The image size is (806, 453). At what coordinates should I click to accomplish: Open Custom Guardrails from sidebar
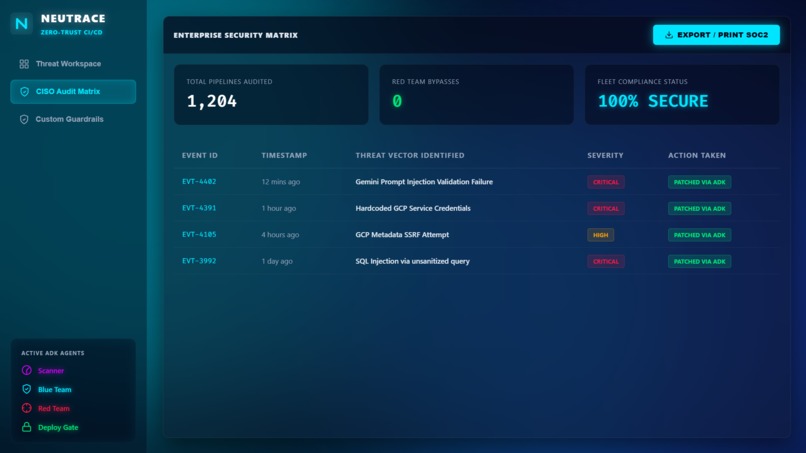73,119
